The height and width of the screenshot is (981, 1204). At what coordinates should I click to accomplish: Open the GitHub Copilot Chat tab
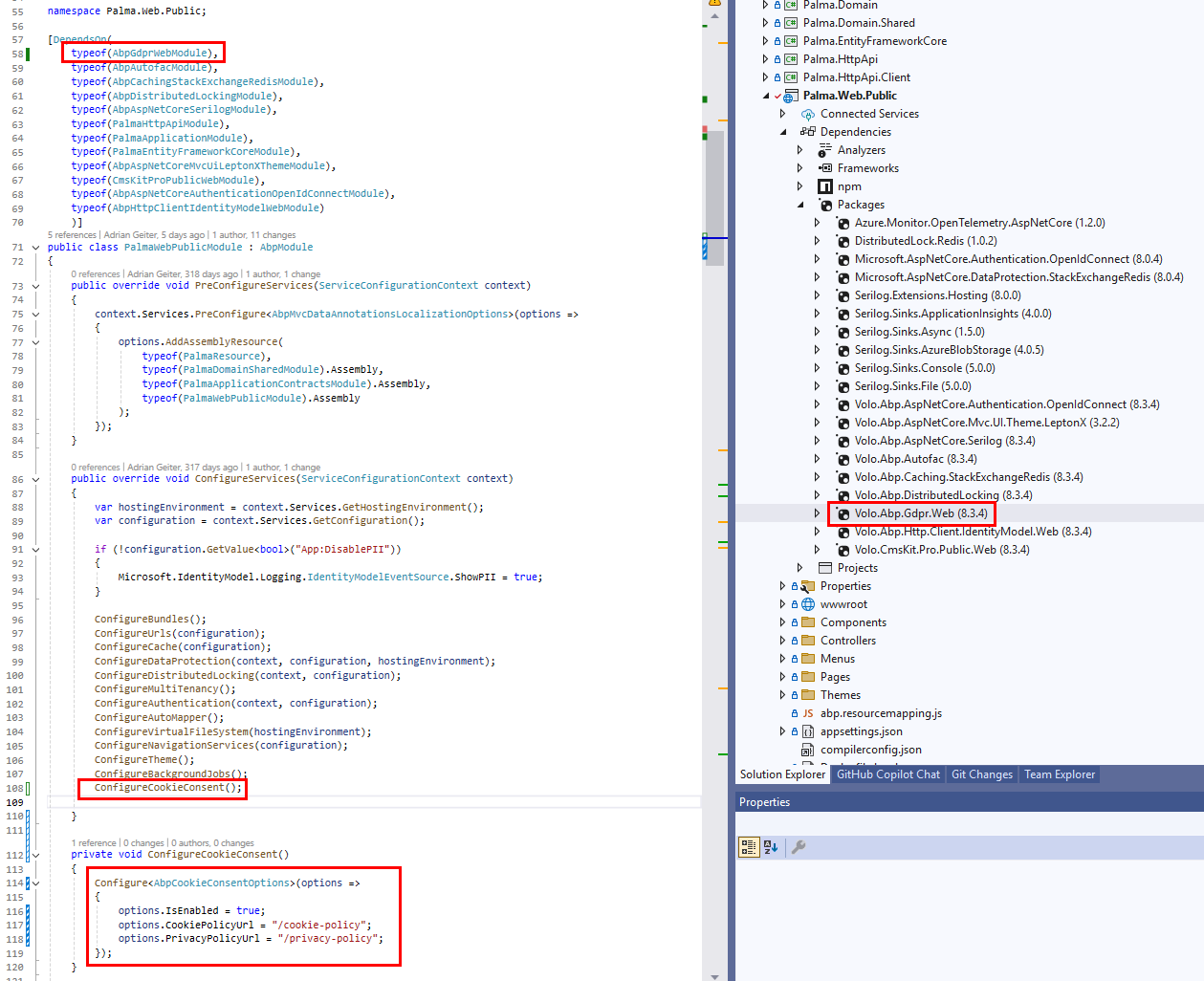click(887, 774)
